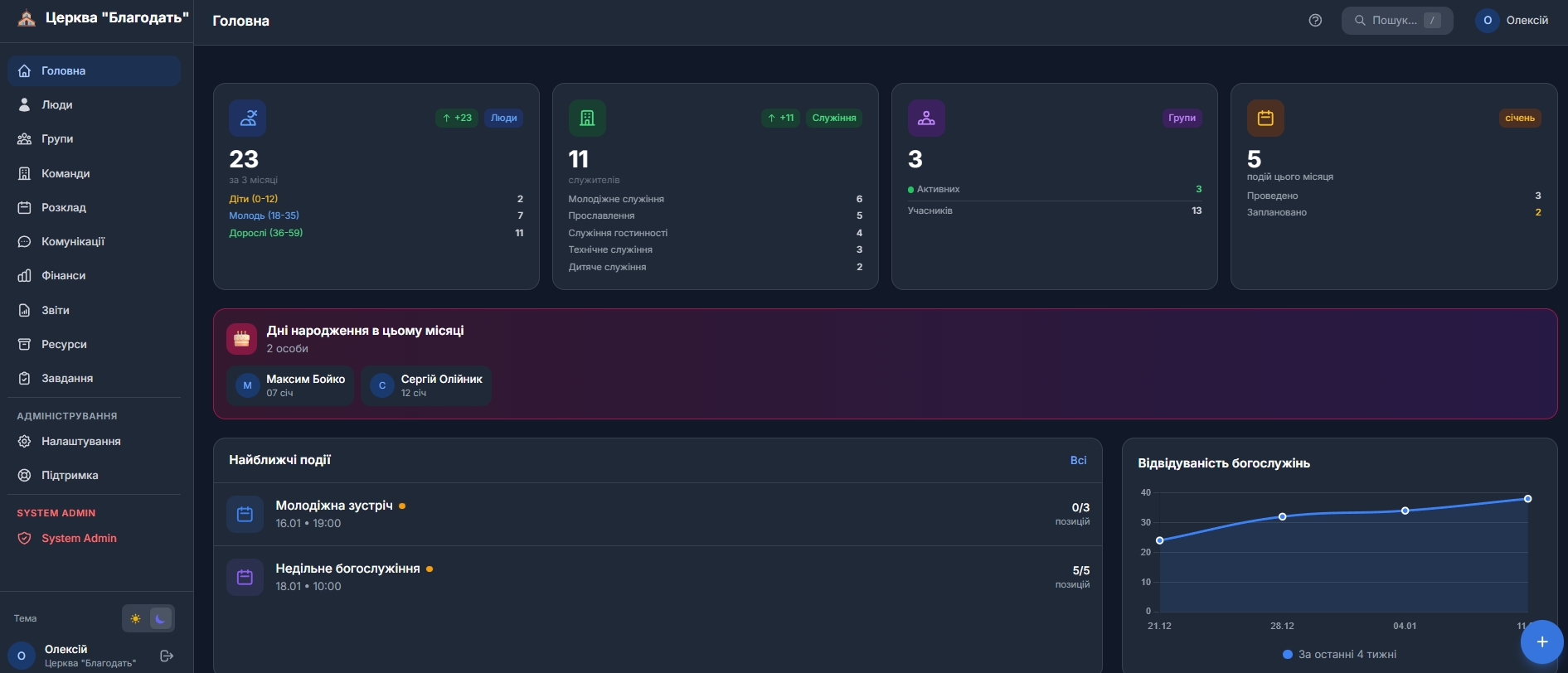The width and height of the screenshot is (1568, 673).
Task: Click the Служіння badge on second card
Action: tap(834, 118)
